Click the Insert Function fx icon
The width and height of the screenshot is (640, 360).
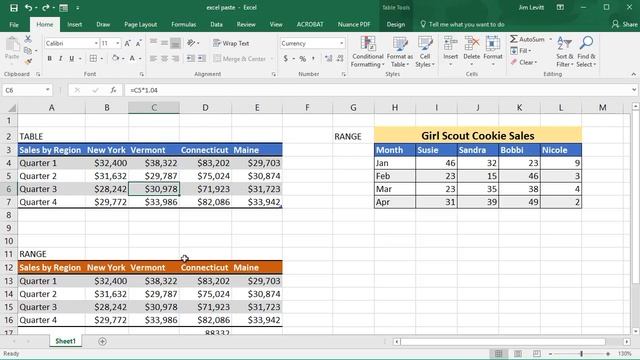click(113, 90)
